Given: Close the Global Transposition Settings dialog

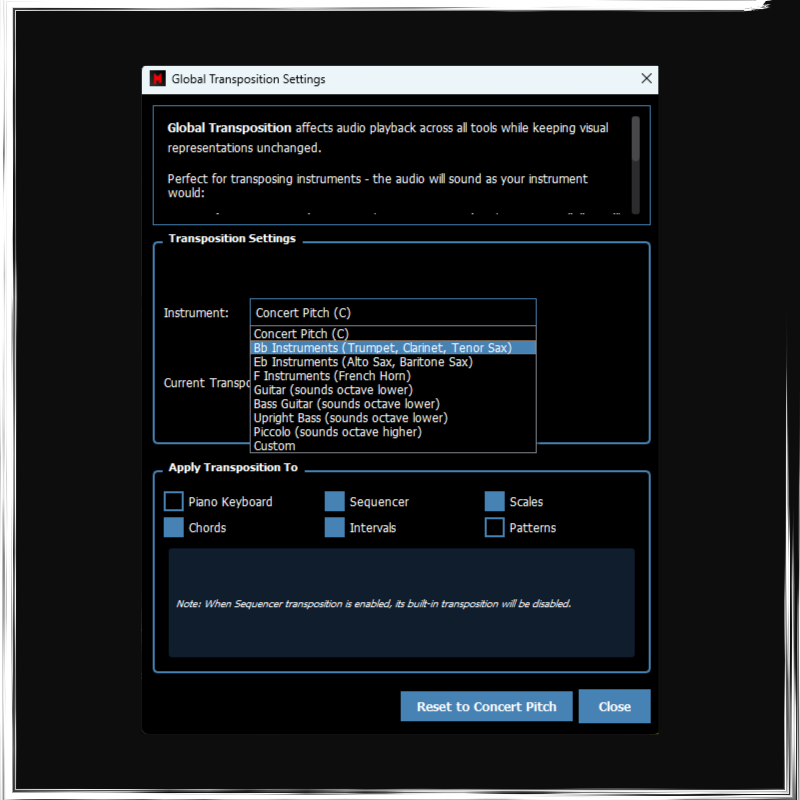Looking at the screenshot, I should pos(646,79).
